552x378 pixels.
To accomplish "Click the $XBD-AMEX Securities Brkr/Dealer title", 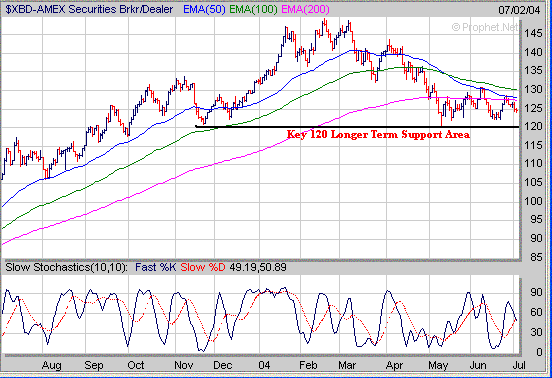I will pyautogui.click(x=89, y=10).
